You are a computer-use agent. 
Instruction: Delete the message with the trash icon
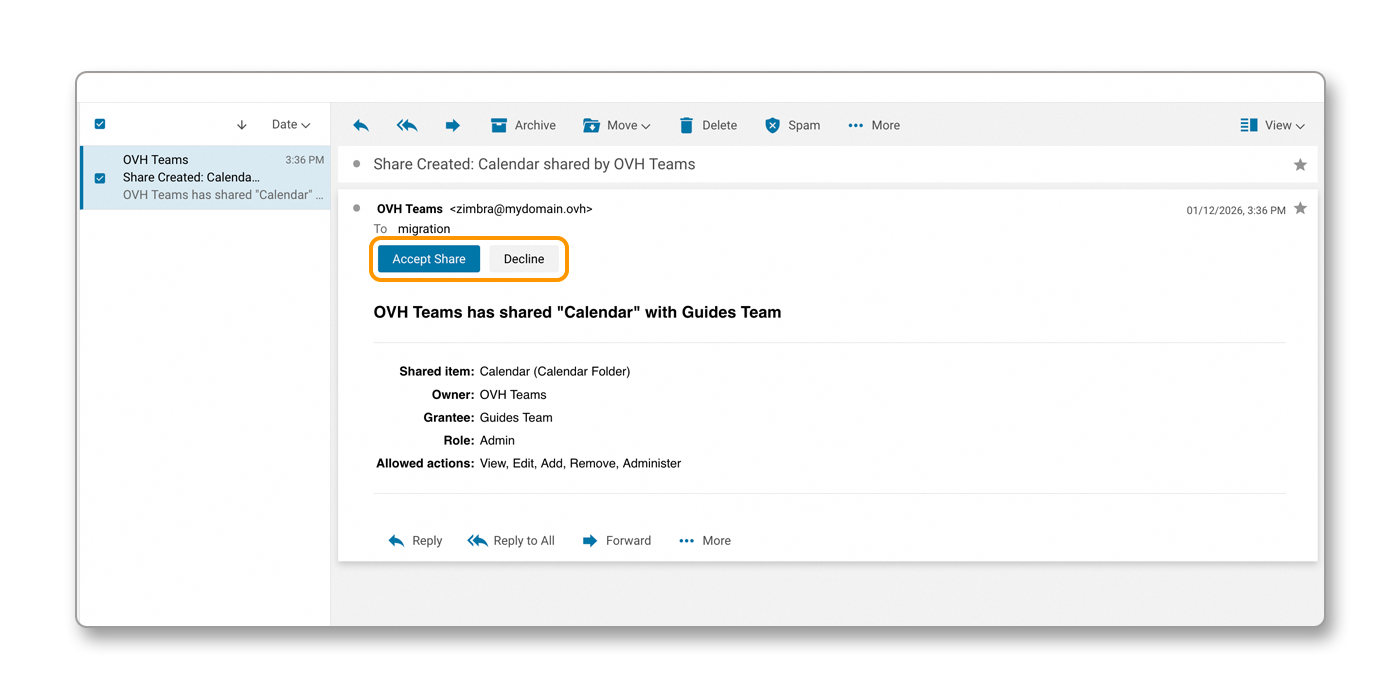tap(708, 125)
